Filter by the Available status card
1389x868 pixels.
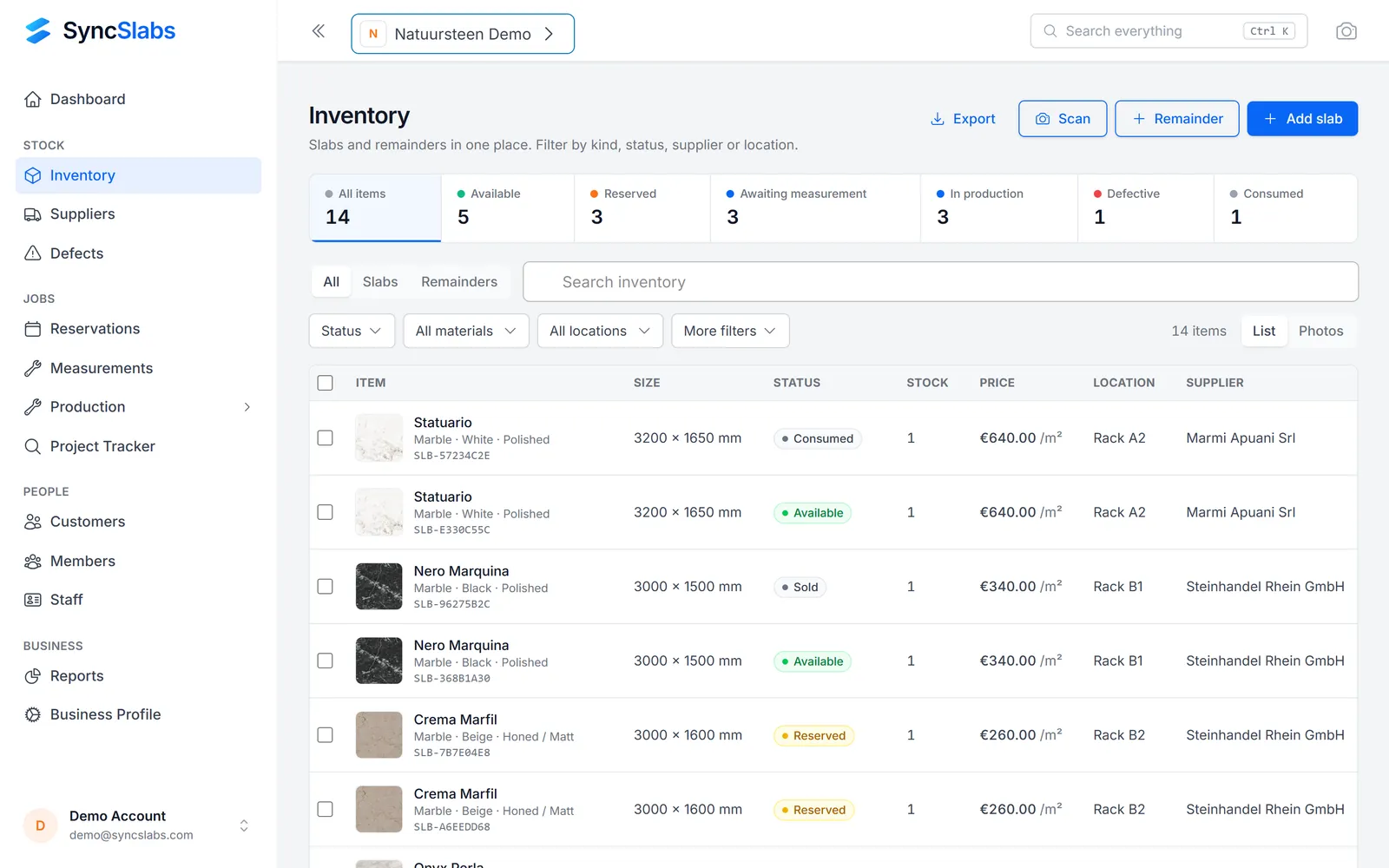click(x=508, y=208)
